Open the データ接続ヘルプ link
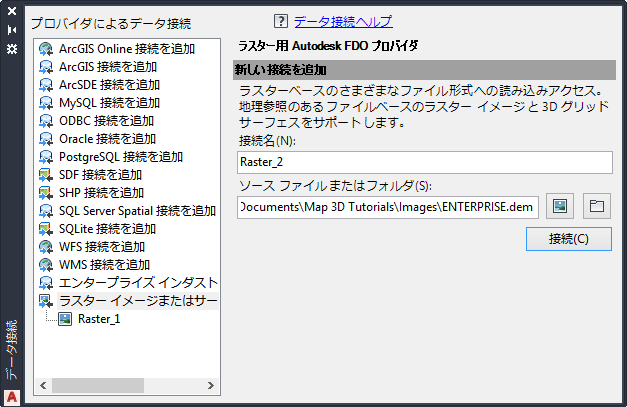Image resolution: width=627 pixels, height=407 pixels. pos(343,22)
